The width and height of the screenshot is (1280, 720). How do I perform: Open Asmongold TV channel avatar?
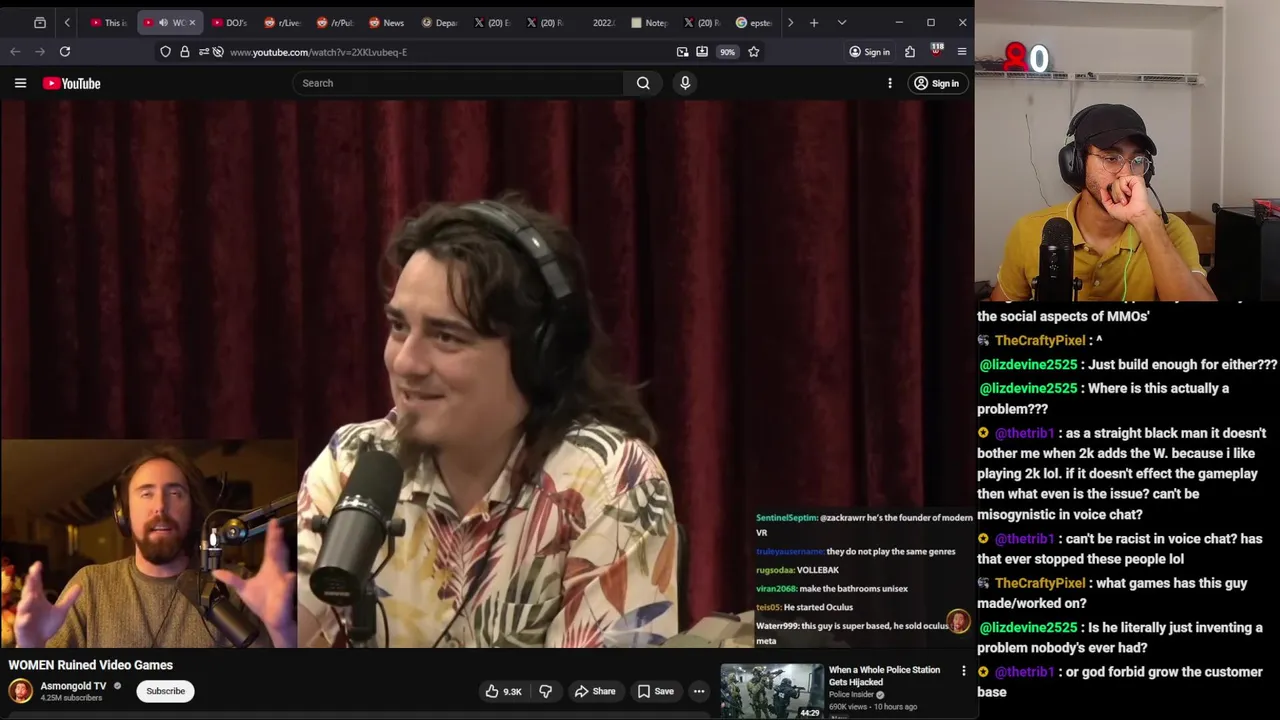tap(20, 691)
